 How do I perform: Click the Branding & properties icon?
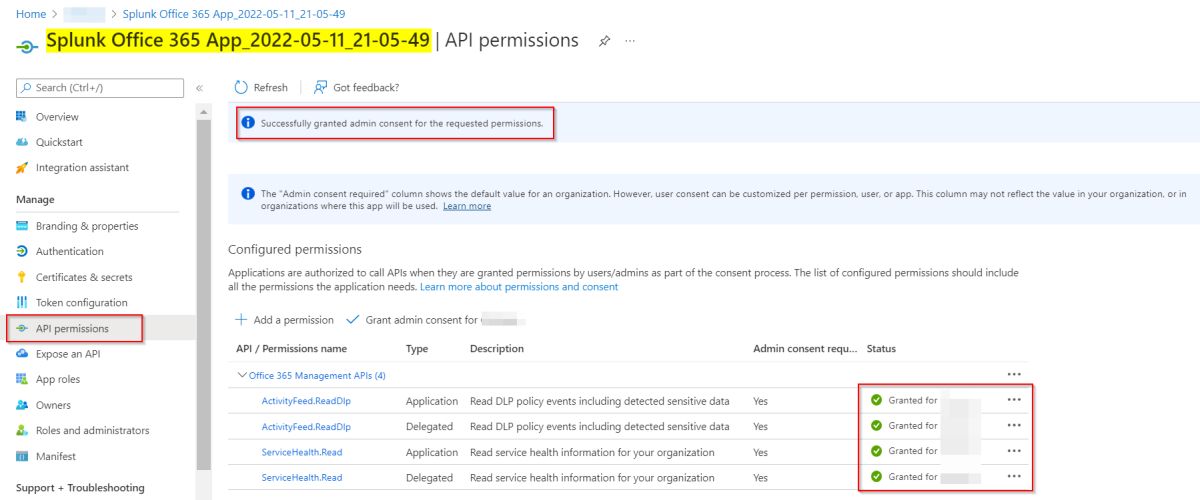(22, 226)
